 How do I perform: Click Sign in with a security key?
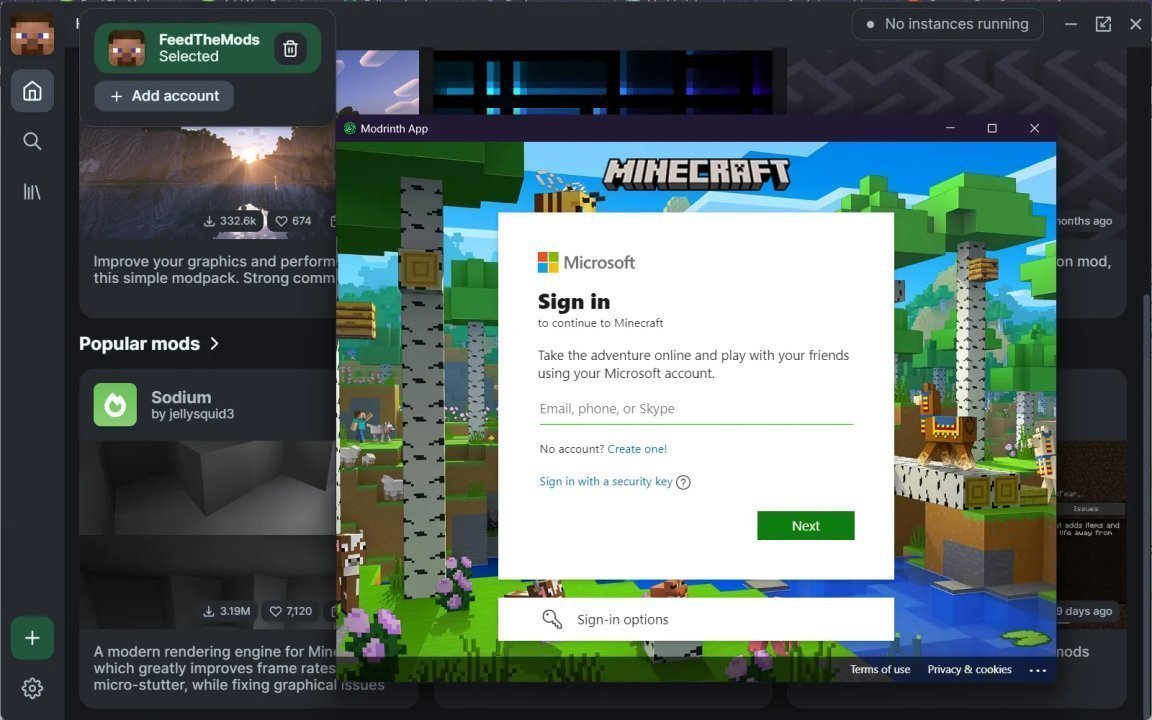(x=606, y=482)
